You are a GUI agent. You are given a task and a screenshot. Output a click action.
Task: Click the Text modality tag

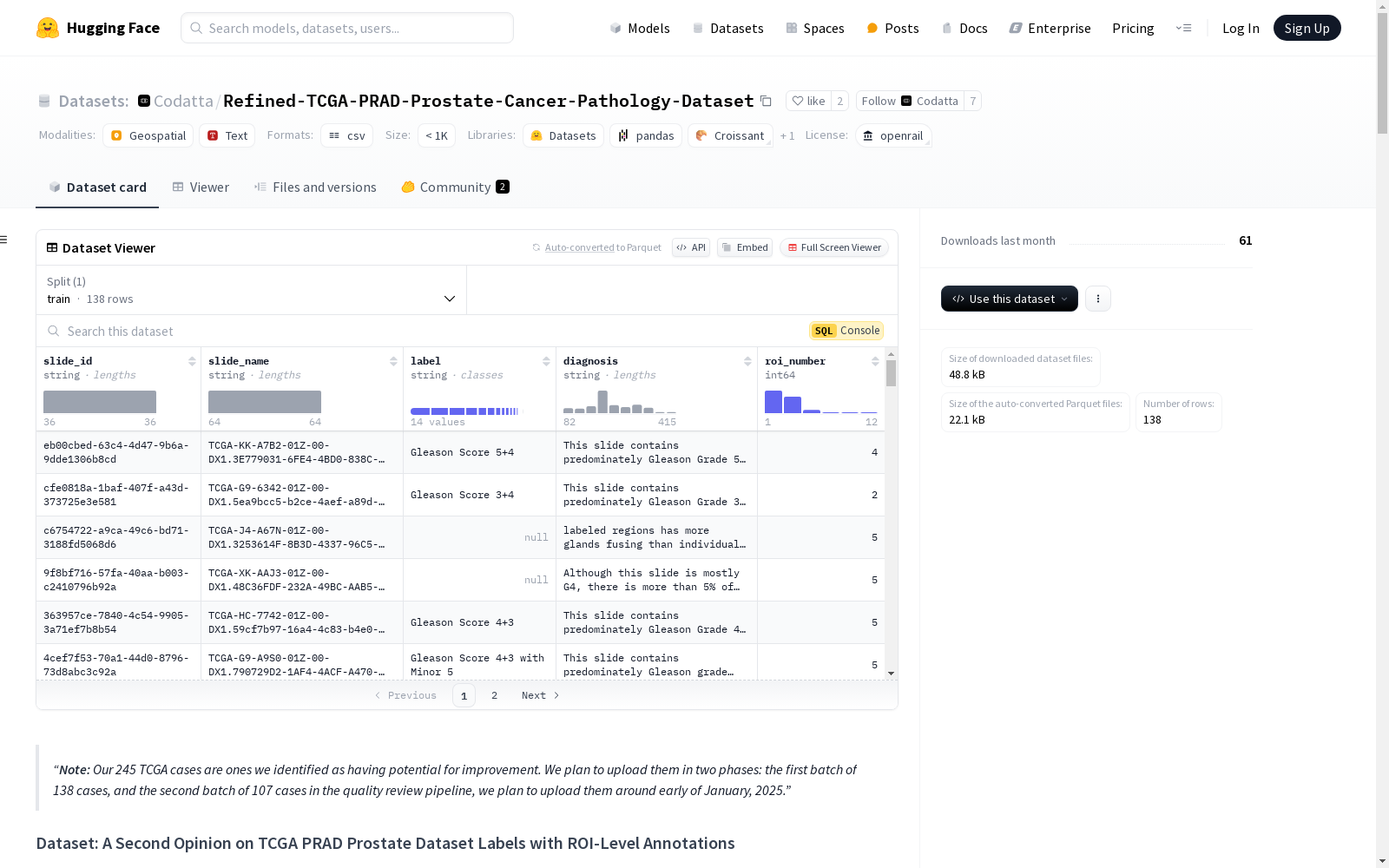(227, 135)
